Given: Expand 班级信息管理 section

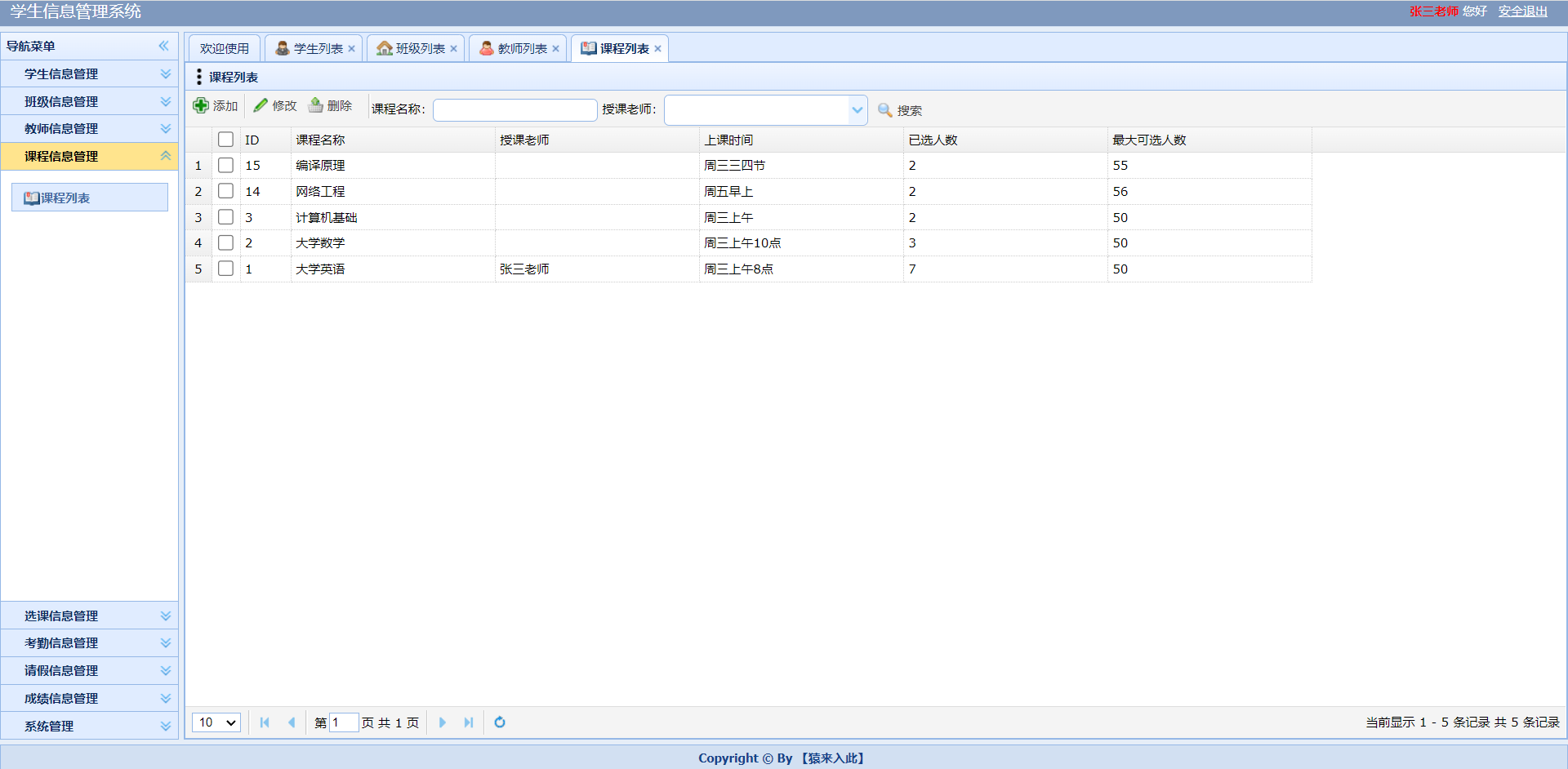Looking at the screenshot, I should [166, 101].
